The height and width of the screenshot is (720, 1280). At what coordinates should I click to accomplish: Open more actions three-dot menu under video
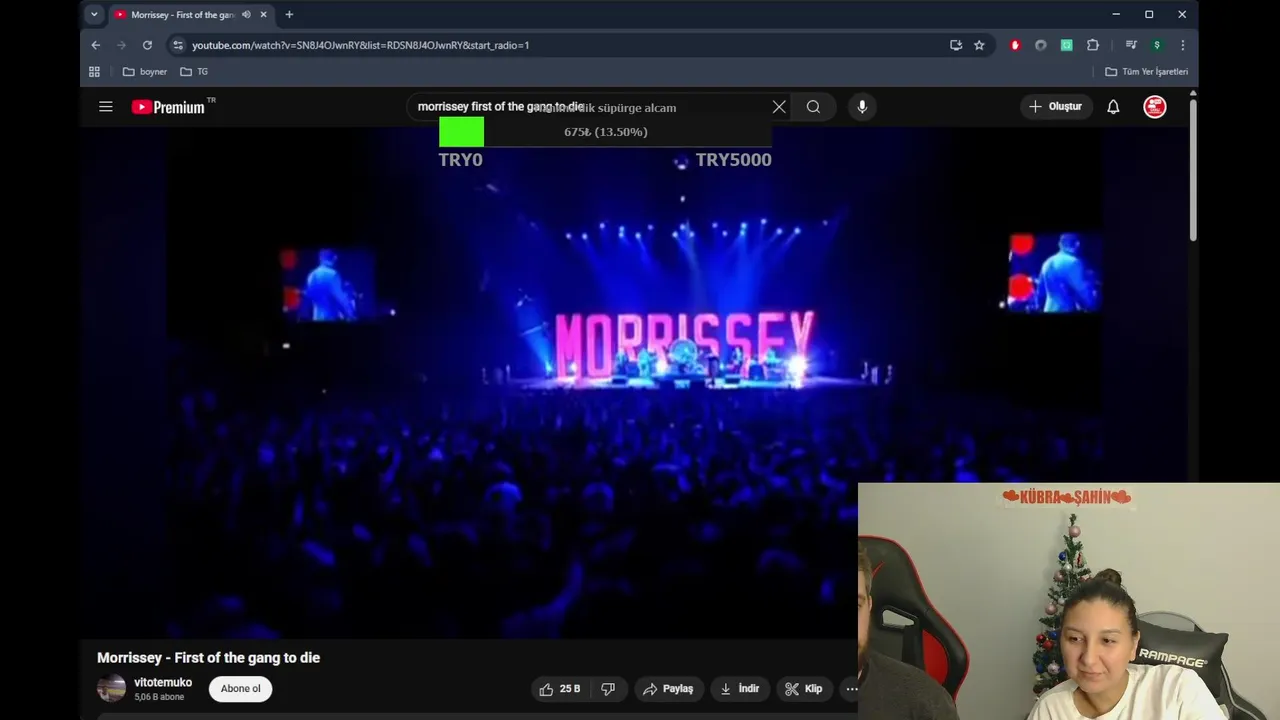851,689
